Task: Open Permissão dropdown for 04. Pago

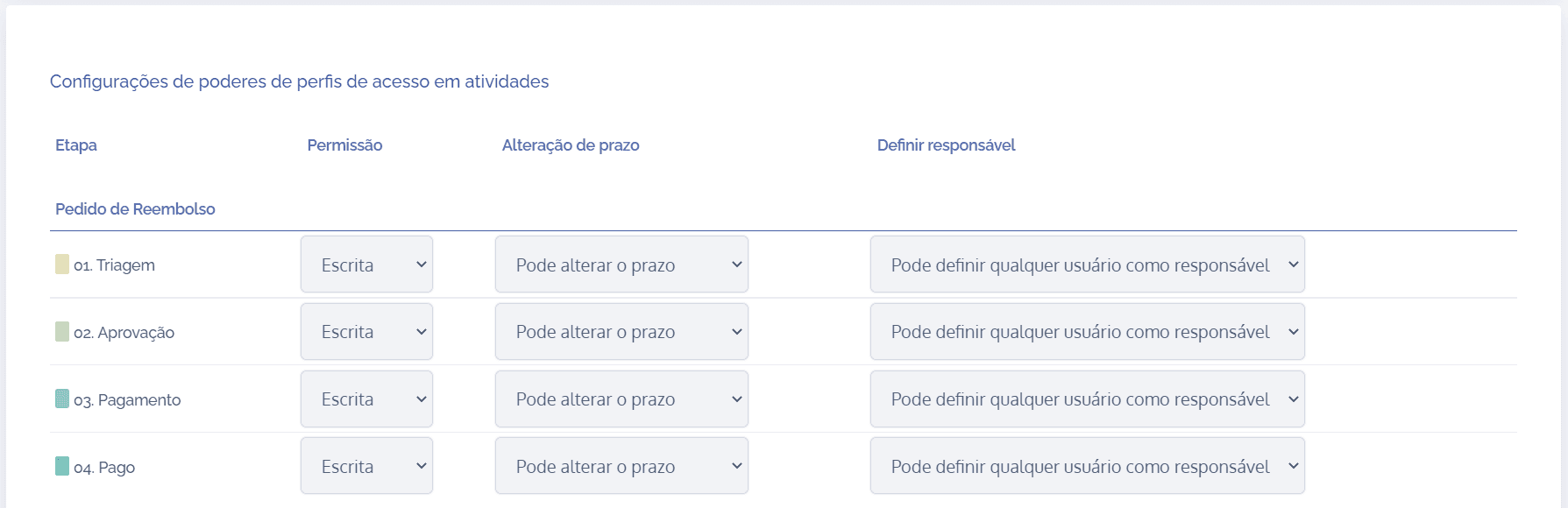Action: pos(366,466)
